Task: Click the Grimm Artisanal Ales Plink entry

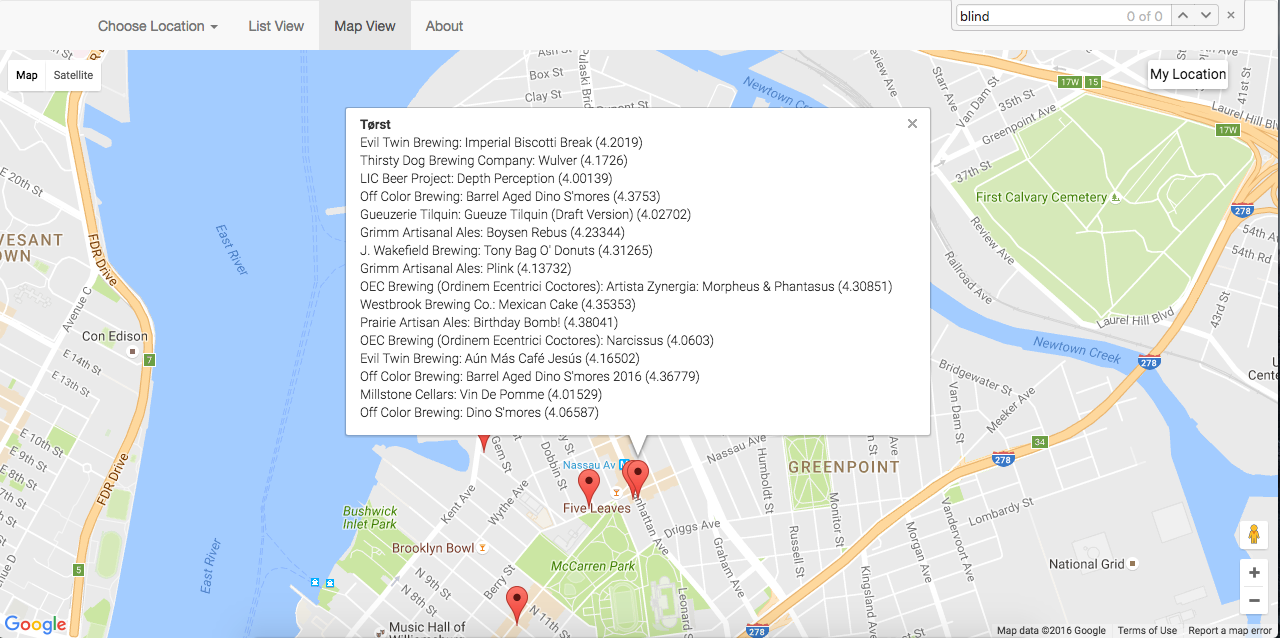Action: pos(466,268)
